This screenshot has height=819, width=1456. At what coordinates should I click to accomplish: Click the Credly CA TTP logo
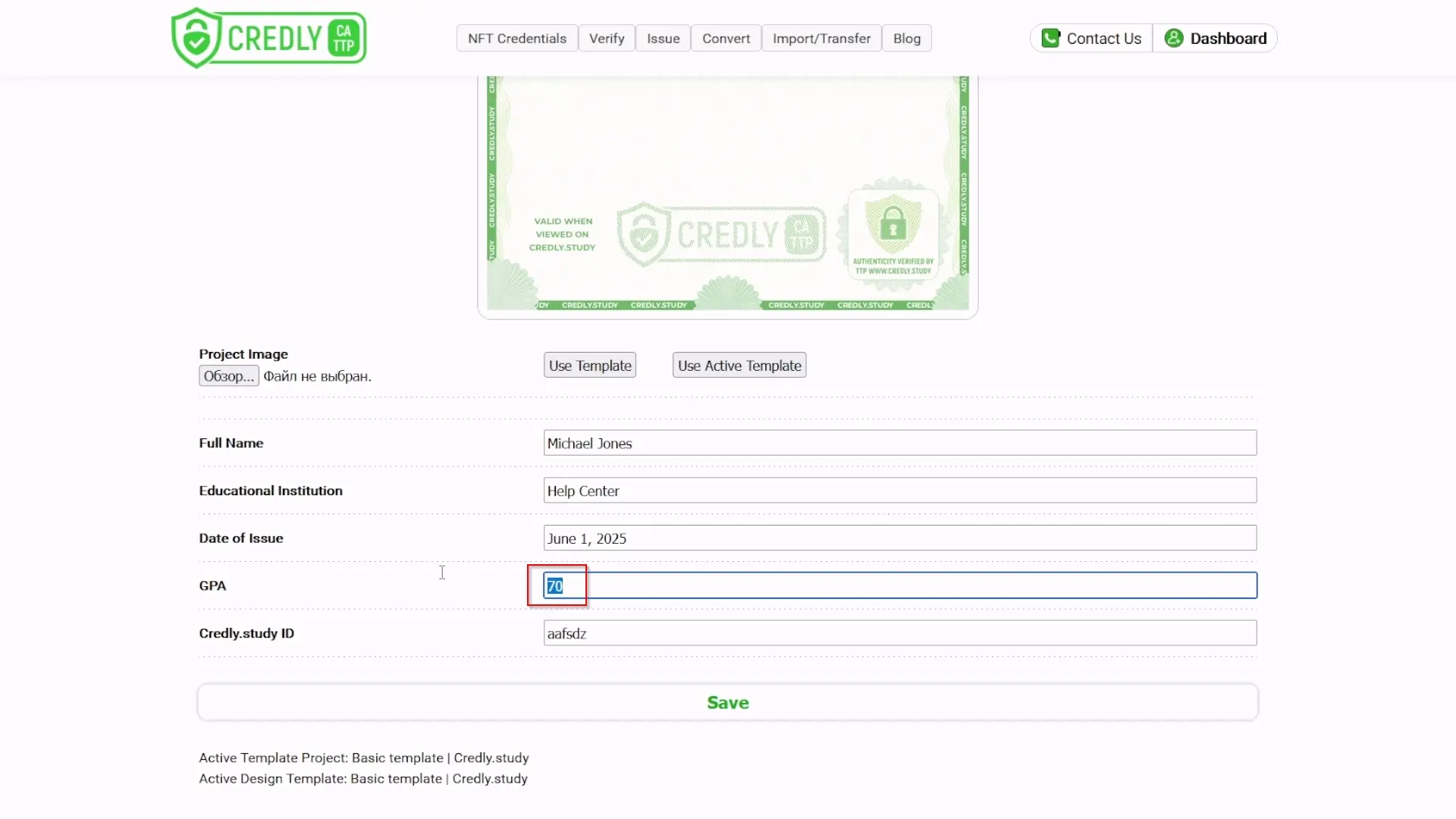coord(269,38)
